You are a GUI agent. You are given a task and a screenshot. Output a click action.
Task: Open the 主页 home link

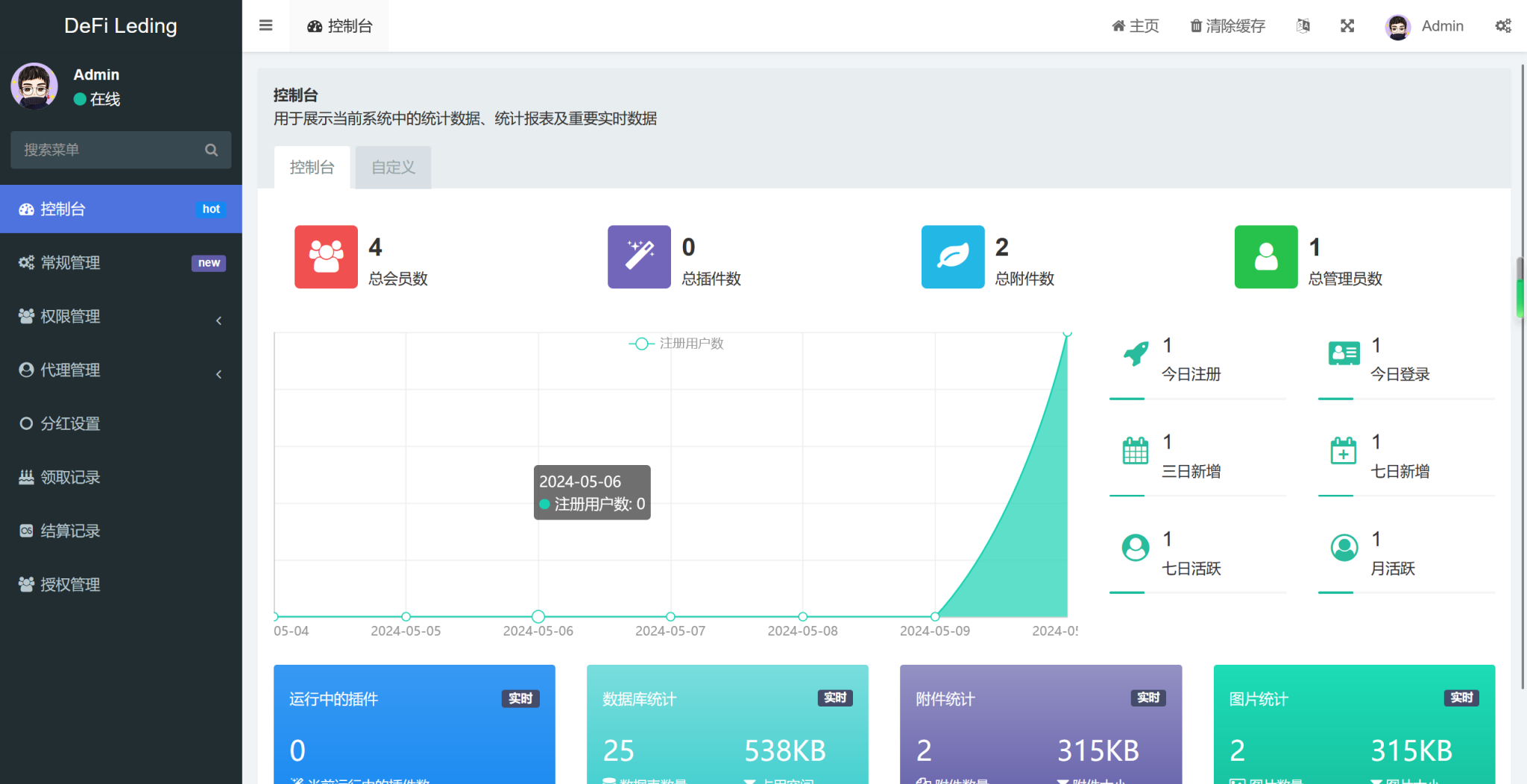pyautogui.click(x=1136, y=26)
